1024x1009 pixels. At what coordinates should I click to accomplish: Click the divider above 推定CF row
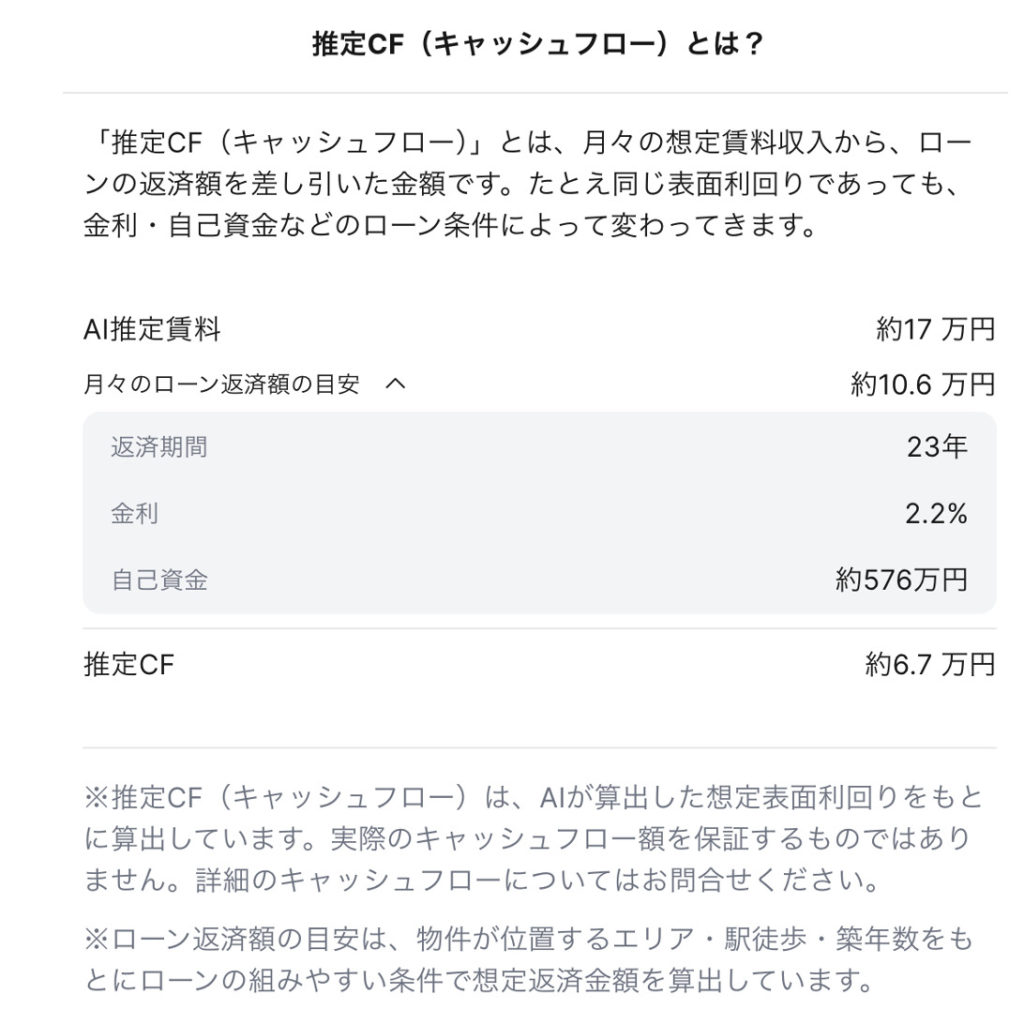(x=539, y=629)
